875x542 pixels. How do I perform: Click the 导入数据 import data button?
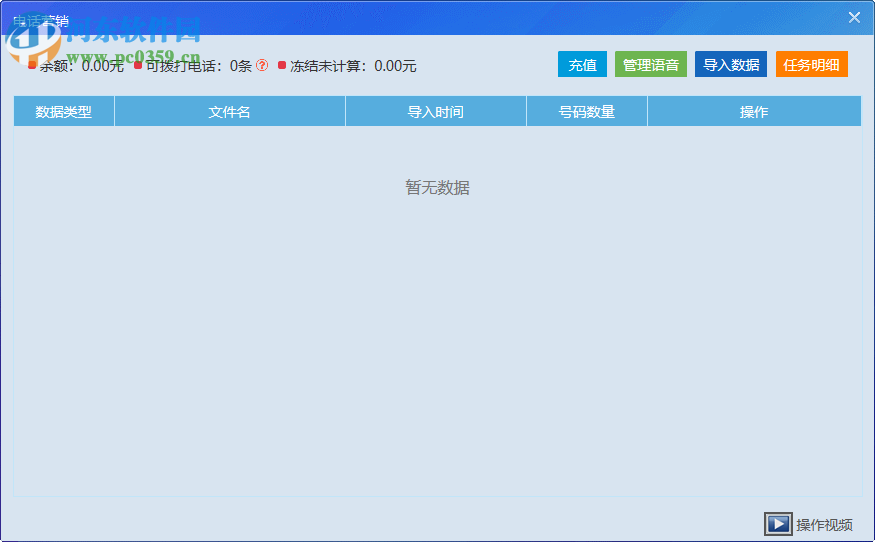point(731,64)
